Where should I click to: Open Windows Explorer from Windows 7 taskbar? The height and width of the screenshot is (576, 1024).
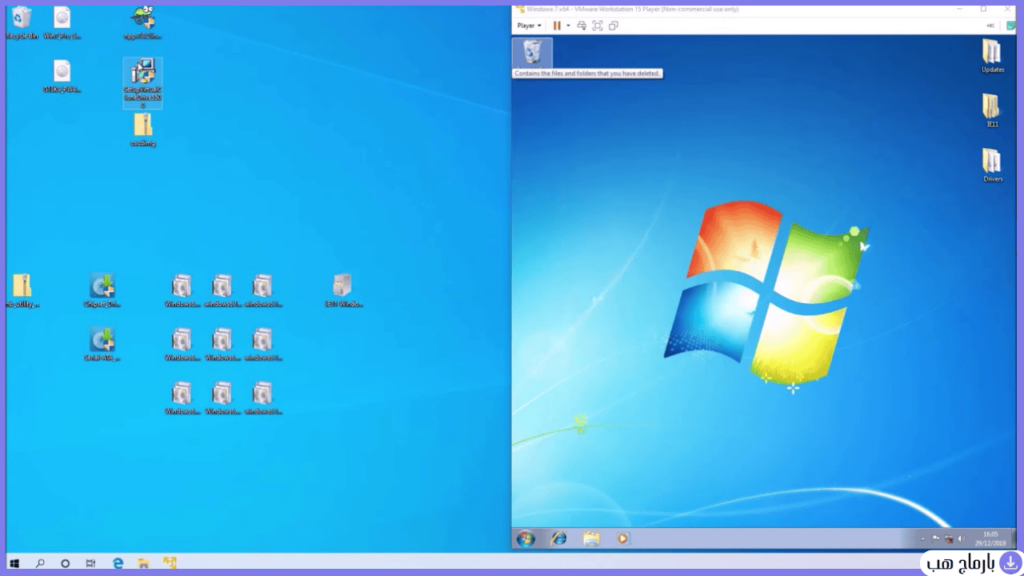tap(591, 538)
